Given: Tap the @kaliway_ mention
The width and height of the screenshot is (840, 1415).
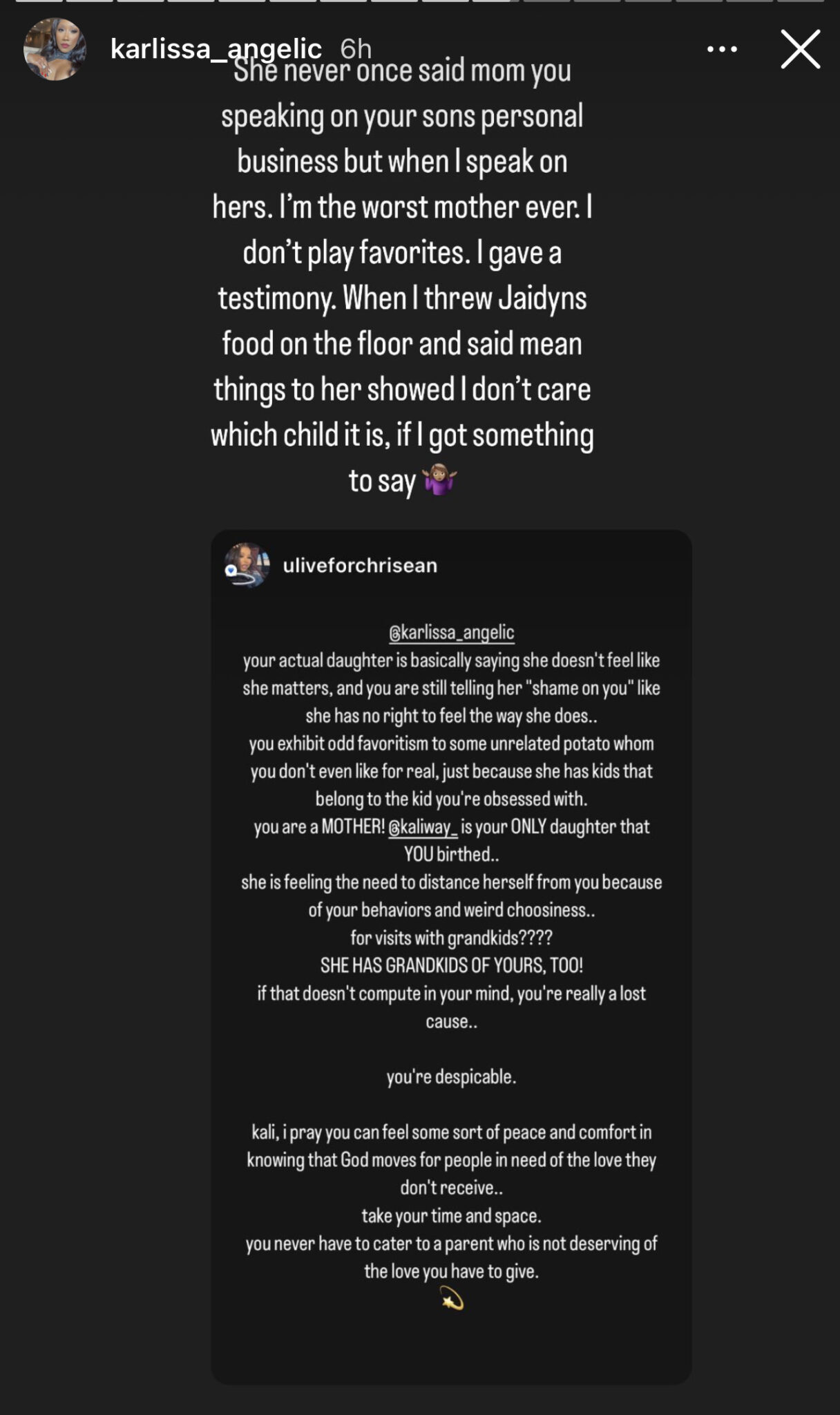Looking at the screenshot, I should pos(423,827).
